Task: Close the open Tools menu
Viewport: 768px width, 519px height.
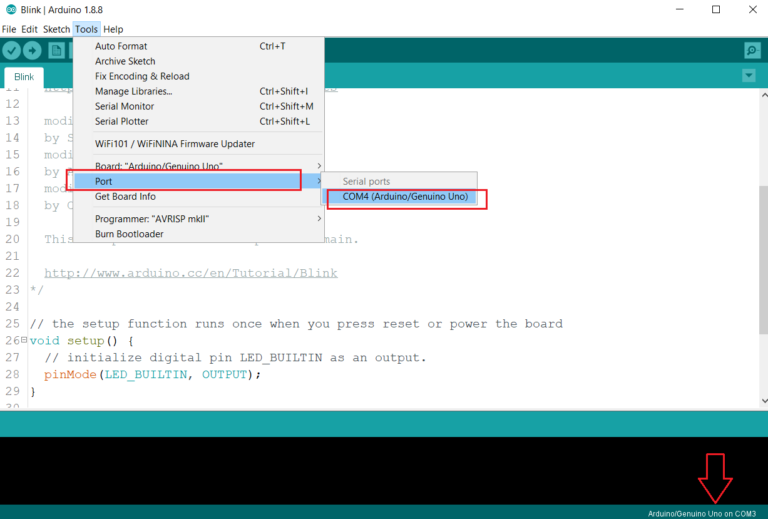Action: pyautogui.click(x=86, y=29)
